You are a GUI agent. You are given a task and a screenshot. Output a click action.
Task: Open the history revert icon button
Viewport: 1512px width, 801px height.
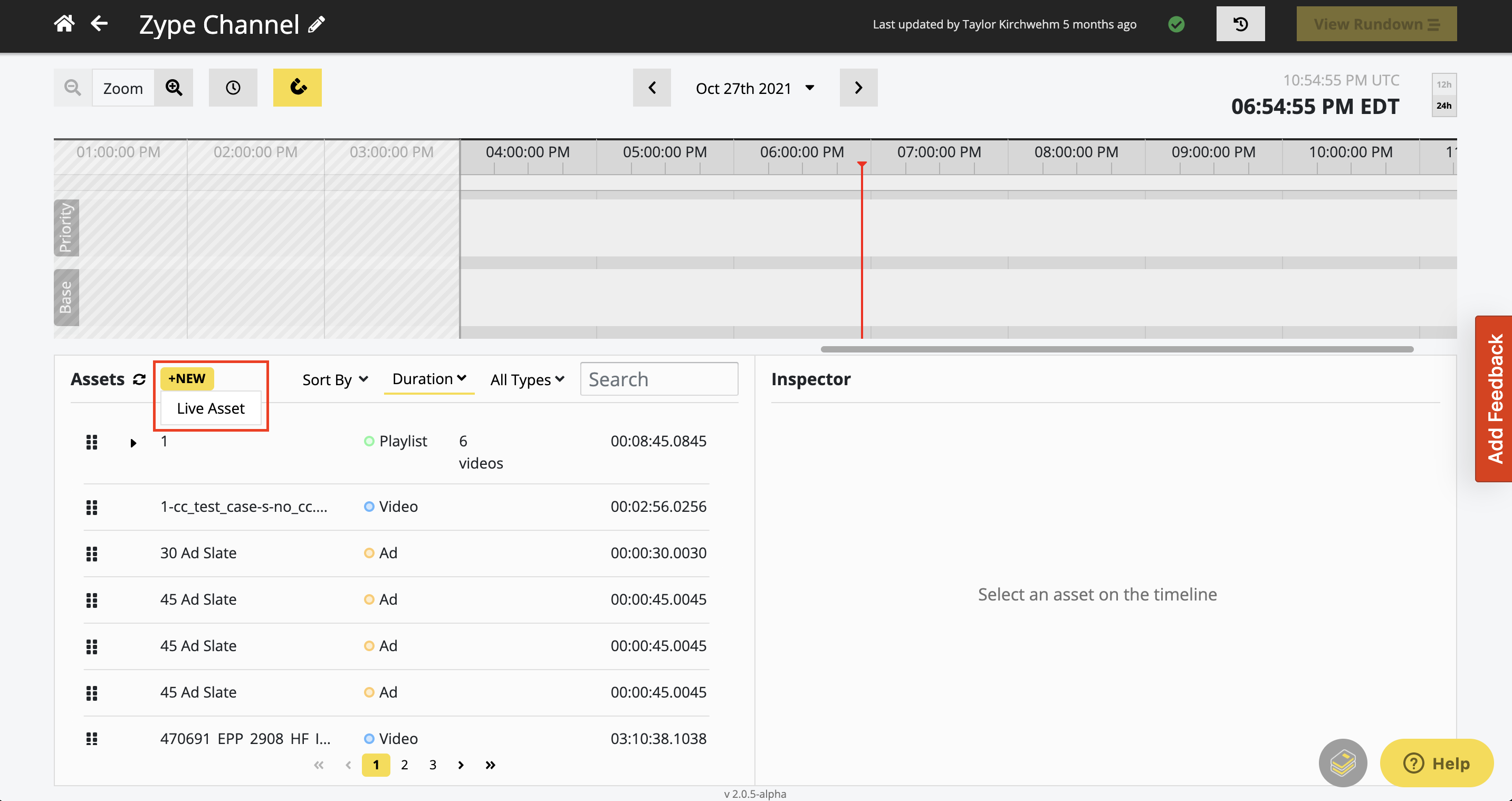(1240, 24)
